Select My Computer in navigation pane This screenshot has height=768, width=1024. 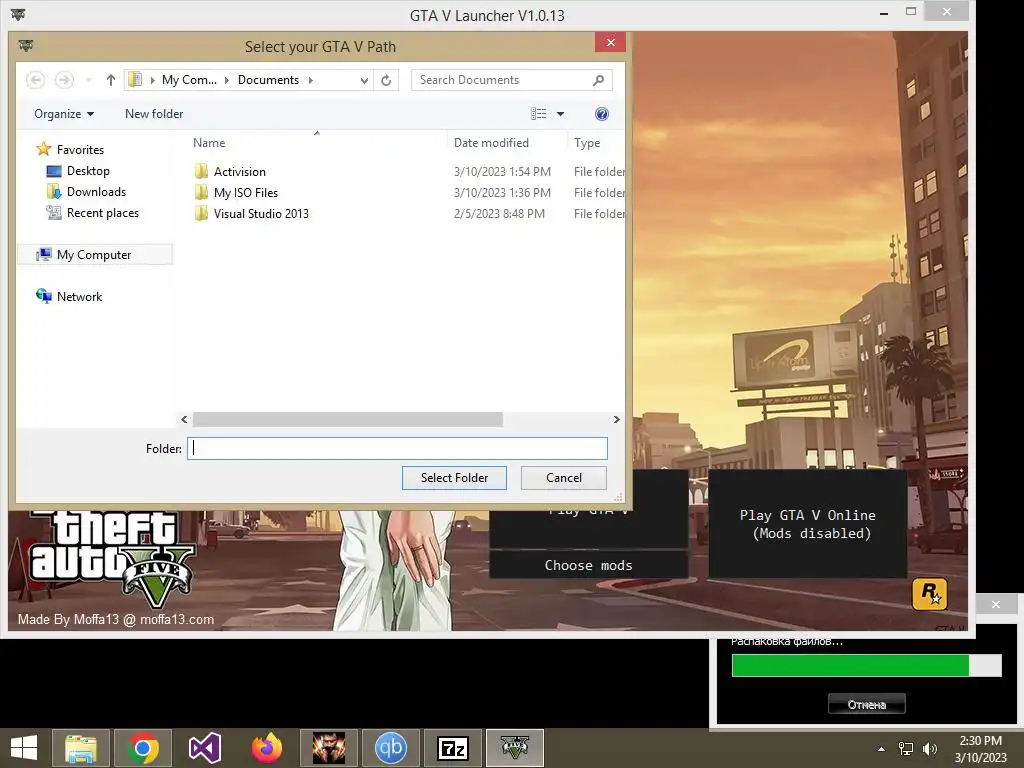coord(95,254)
